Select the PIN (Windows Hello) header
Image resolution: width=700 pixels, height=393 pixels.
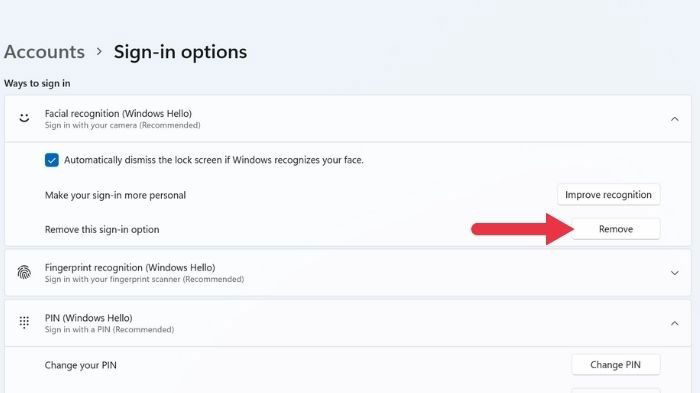click(348, 323)
